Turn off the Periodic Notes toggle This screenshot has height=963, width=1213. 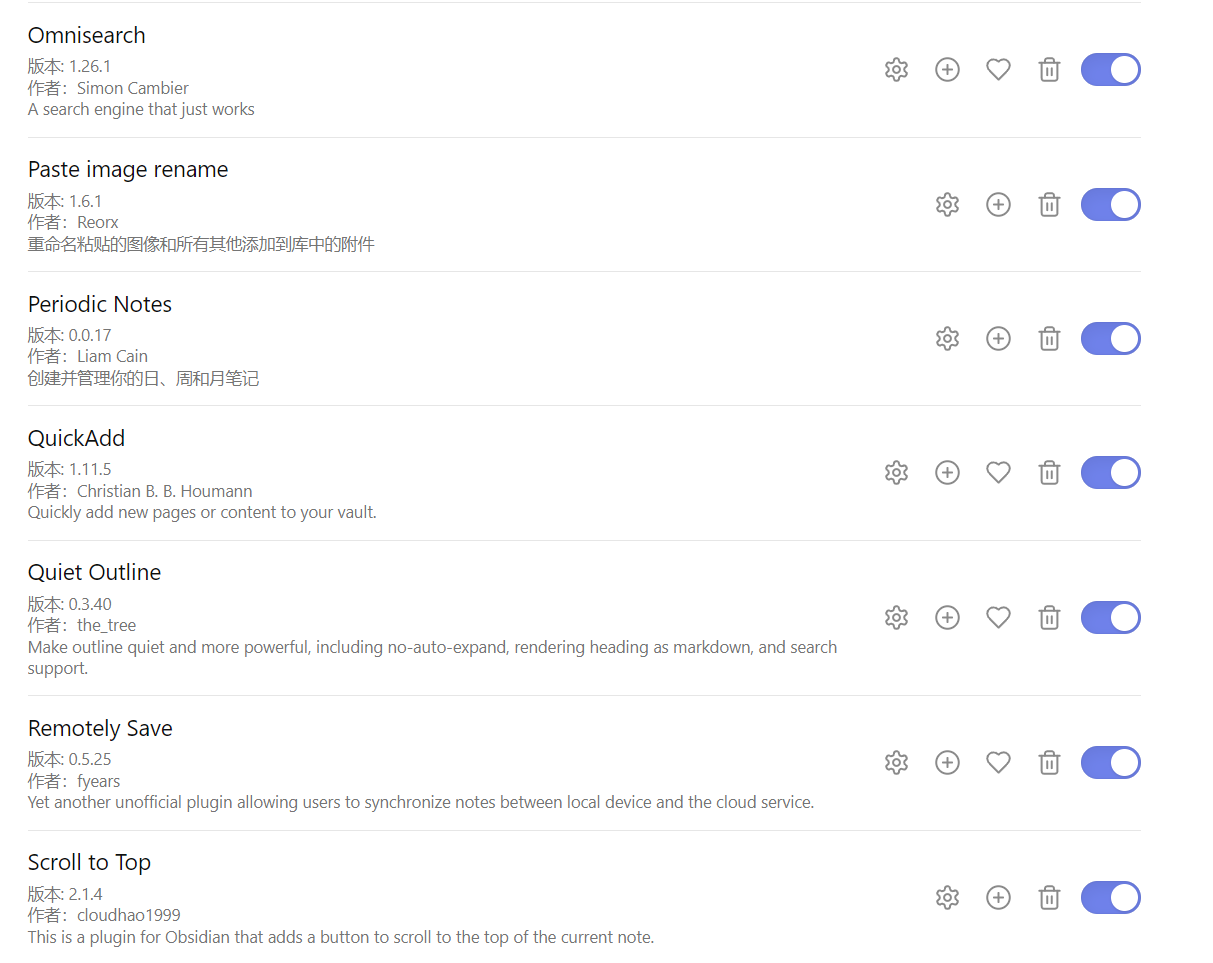pyautogui.click(x=1111, y=339)
